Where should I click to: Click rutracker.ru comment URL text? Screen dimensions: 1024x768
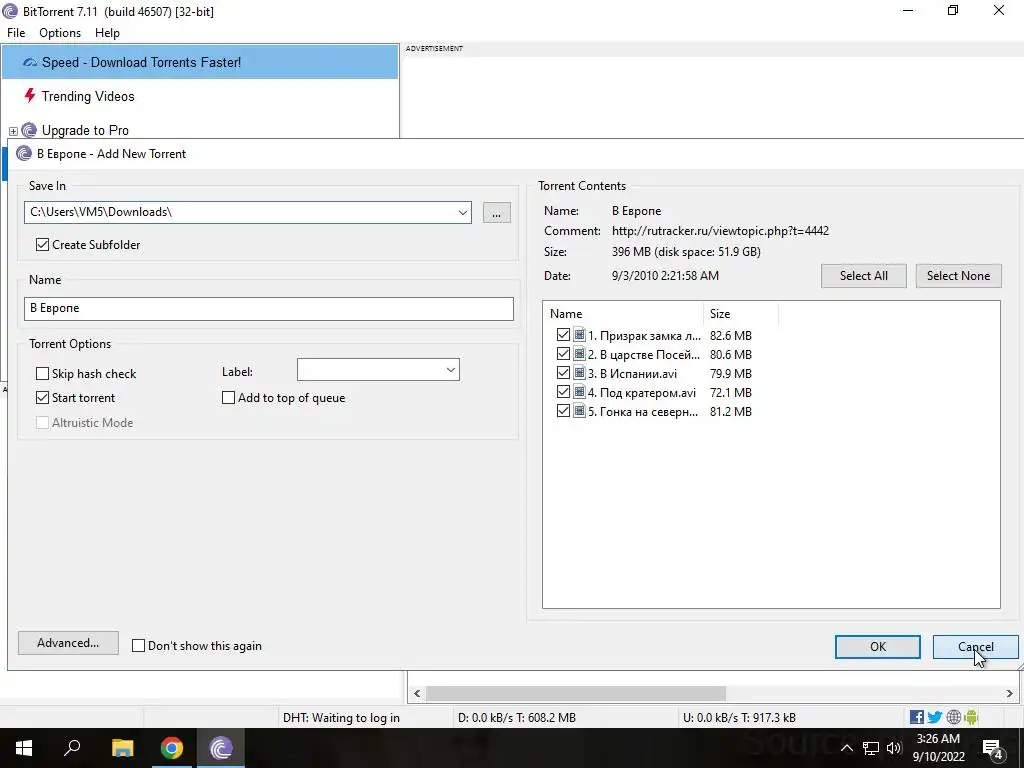coord(720,231)
